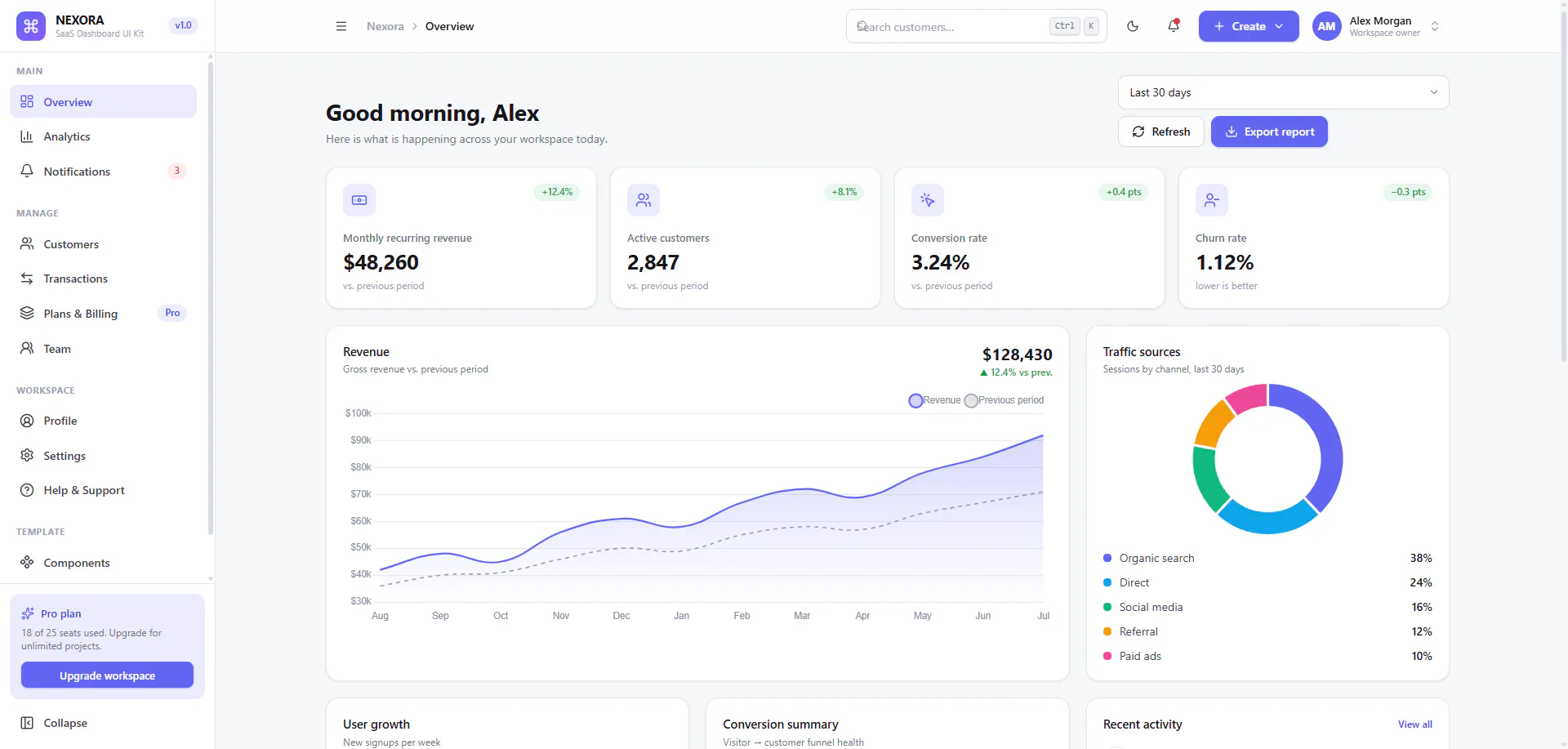Expand the Alex Morgan account chevron
The image size is (1568, 749).
click(x=1435, y=26)
